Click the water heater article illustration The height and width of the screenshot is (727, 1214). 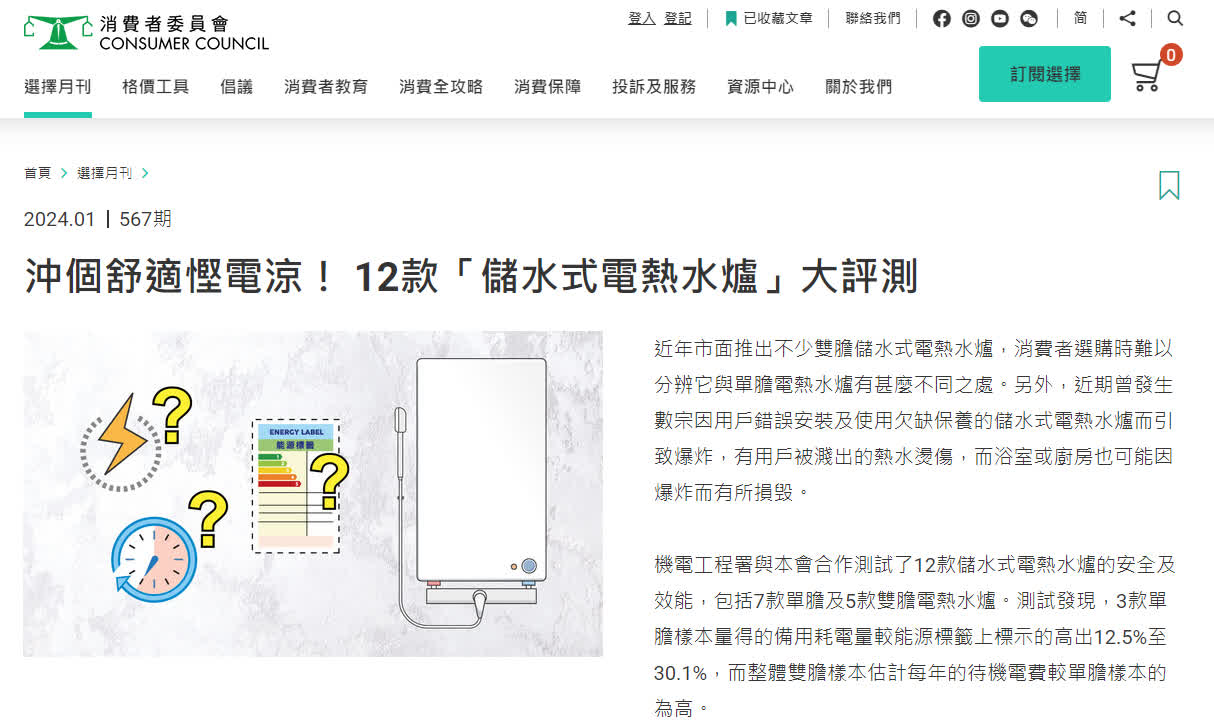(x=313, y=494)
